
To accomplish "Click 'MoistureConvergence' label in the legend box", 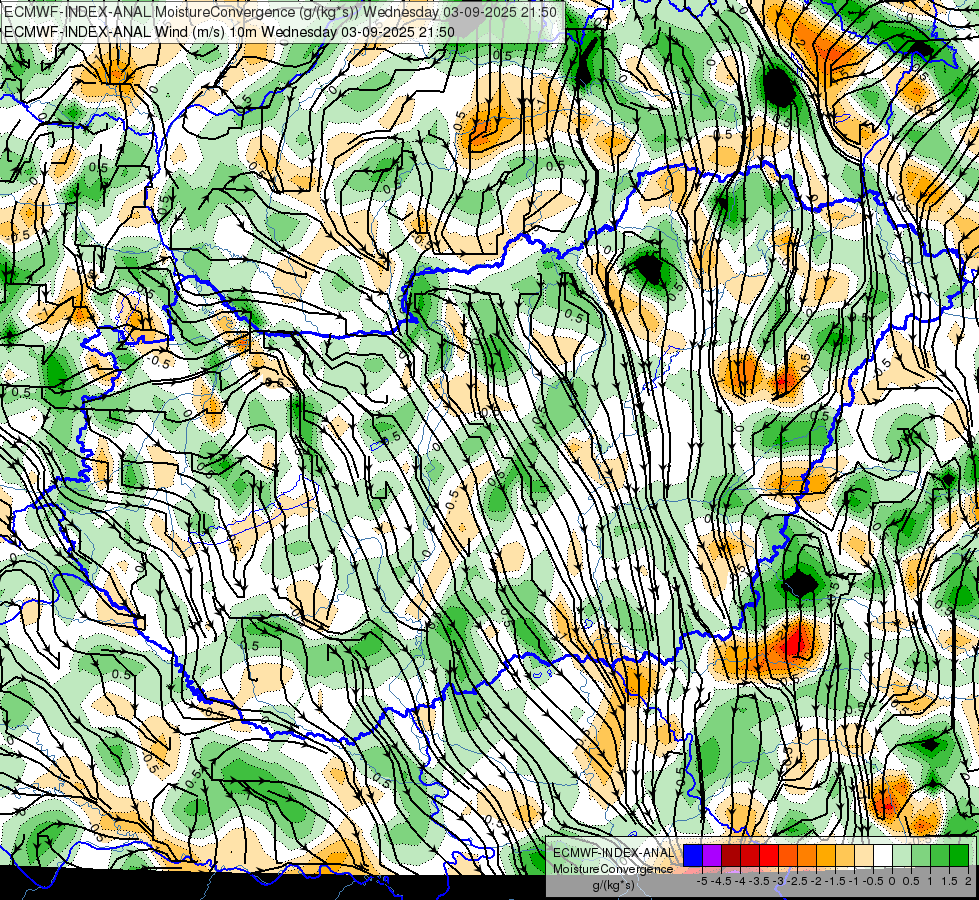I will [x=613, y=869].
